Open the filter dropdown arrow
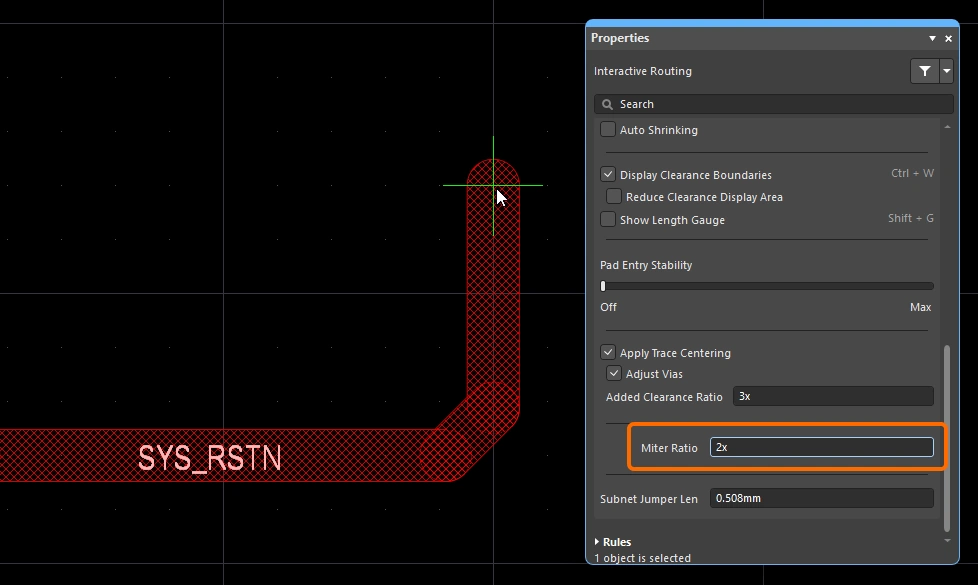The width and height of the screenshot is (978, 585). [946, 71]
